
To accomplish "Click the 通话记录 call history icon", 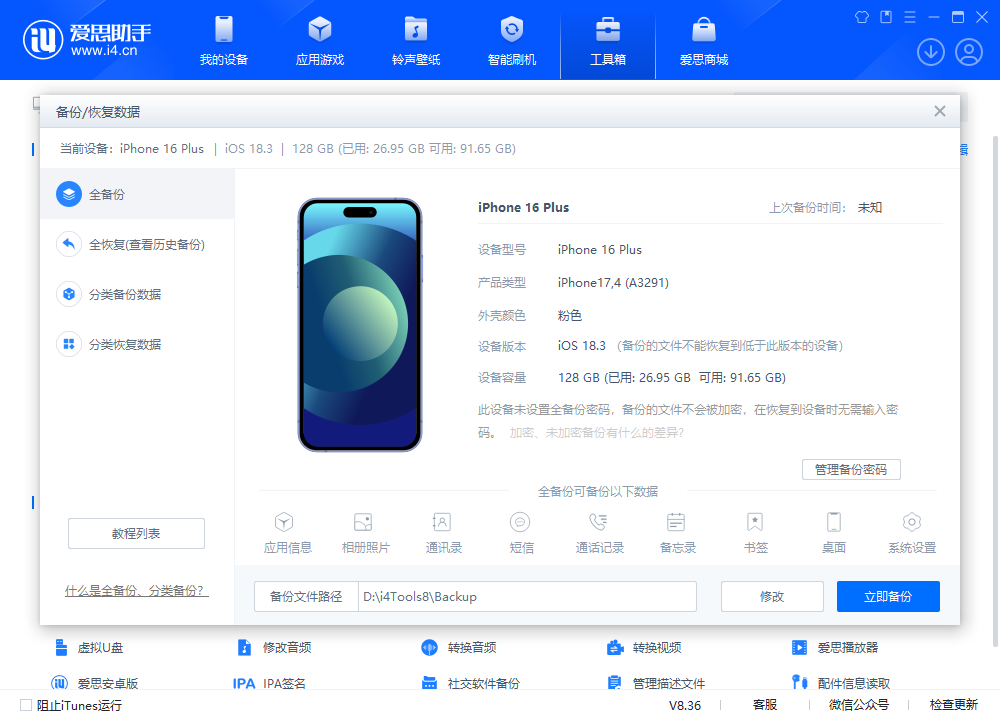I will tap(598, 530).
